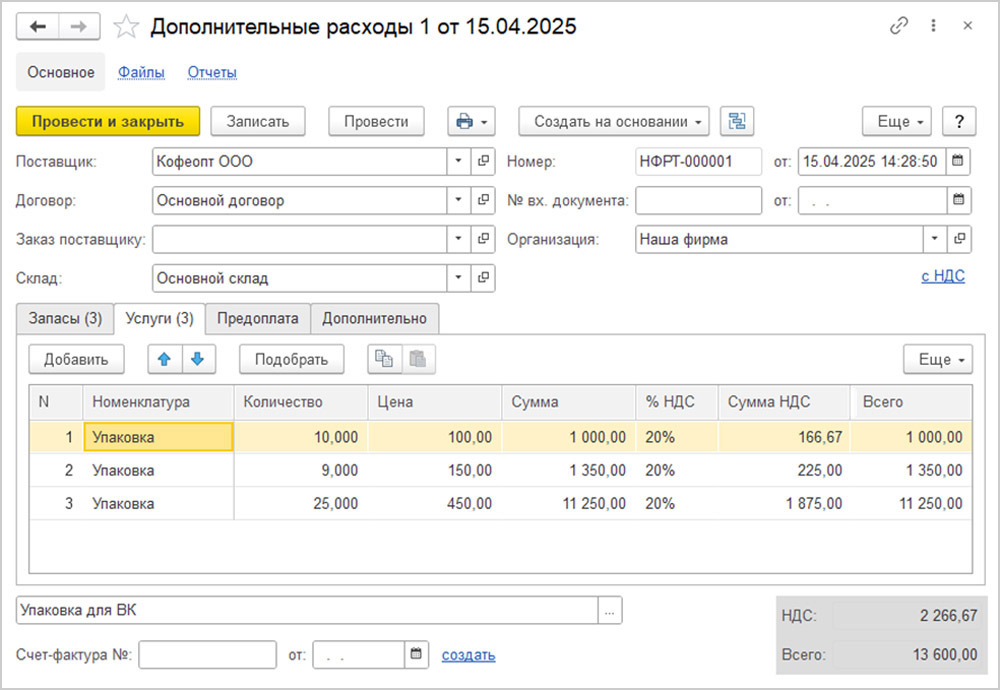
Task: Open Основной договор record icon
Action: (483, 200)
